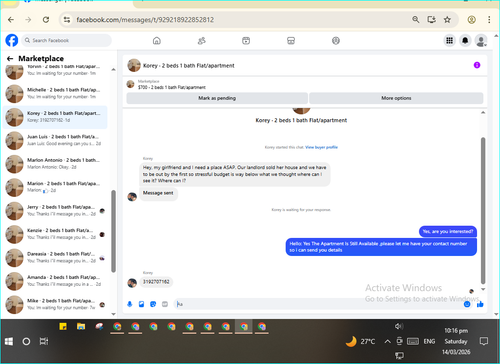The height and width of the screenshot is (364, 500).
Task: Go back using the Marketplace back arrow
Action: (x=10, y=59)
